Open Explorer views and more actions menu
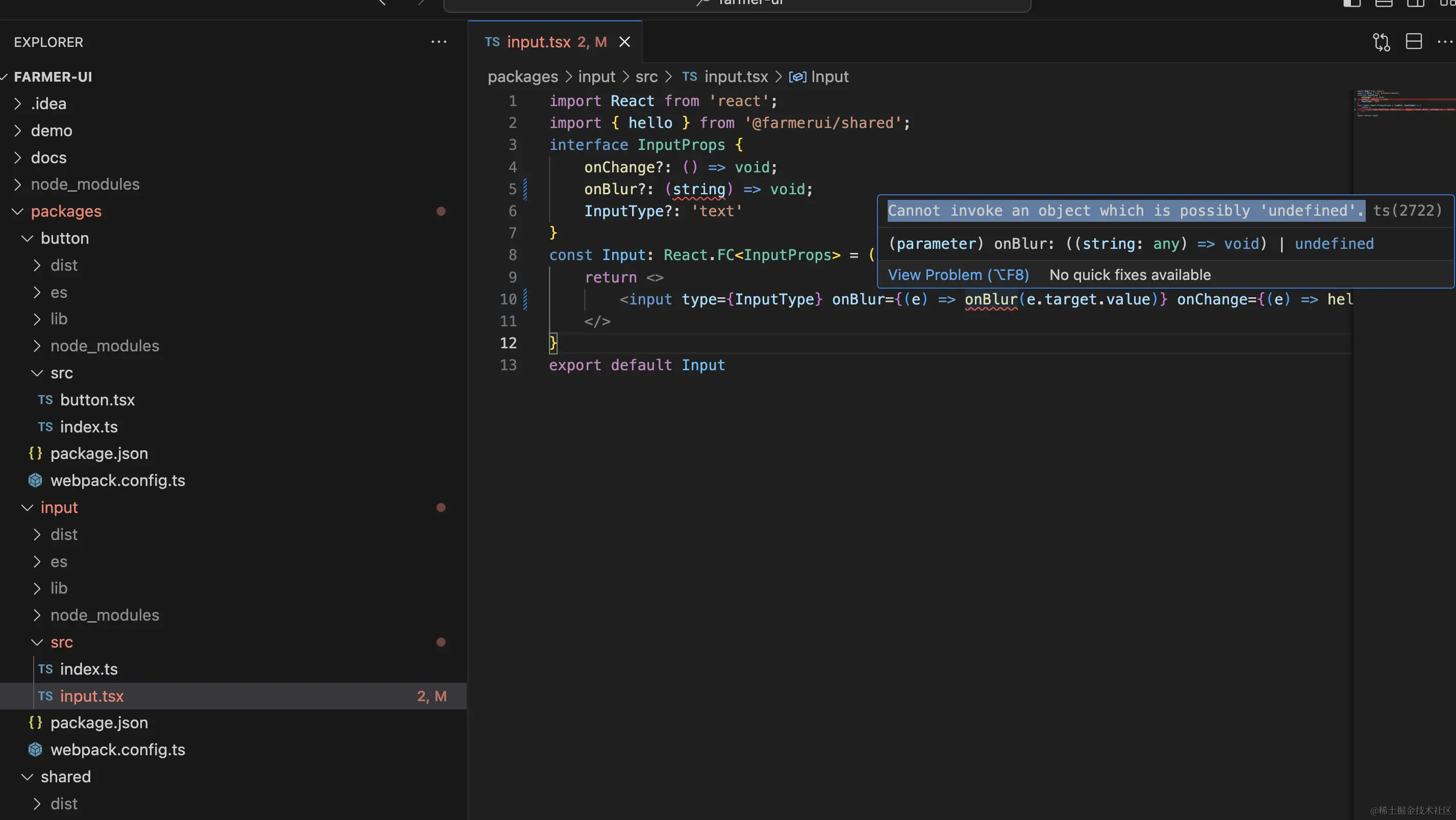 tap(439, 42)
